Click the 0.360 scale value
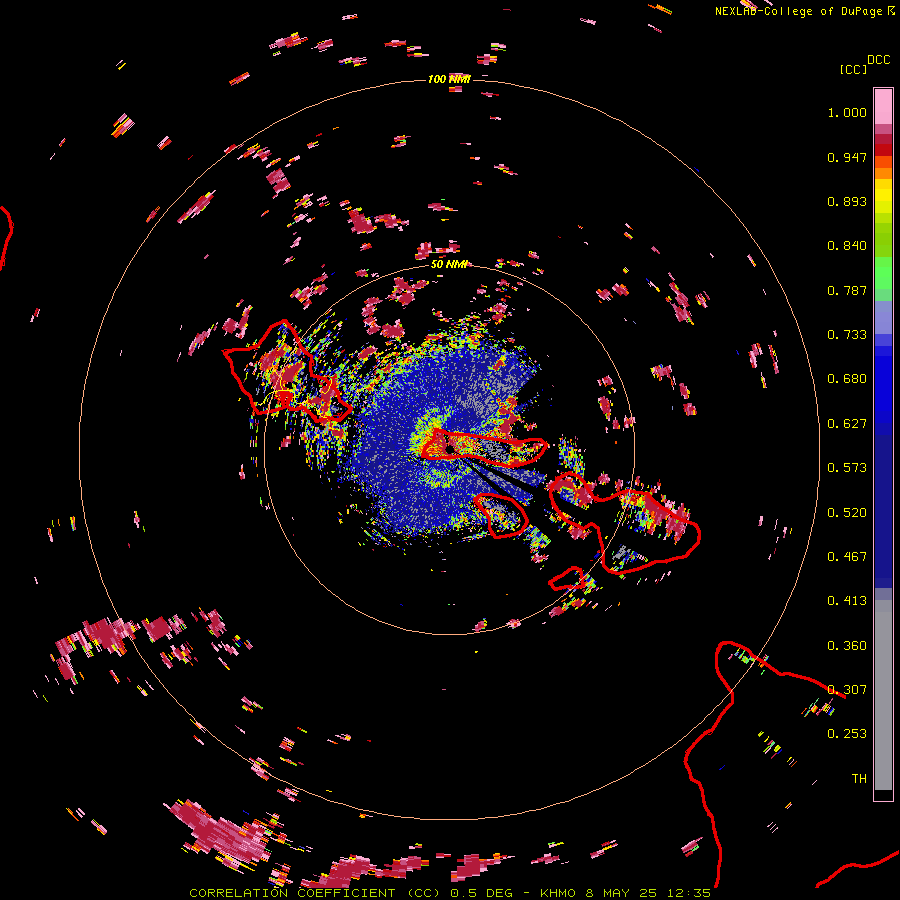 pos(847,646)
